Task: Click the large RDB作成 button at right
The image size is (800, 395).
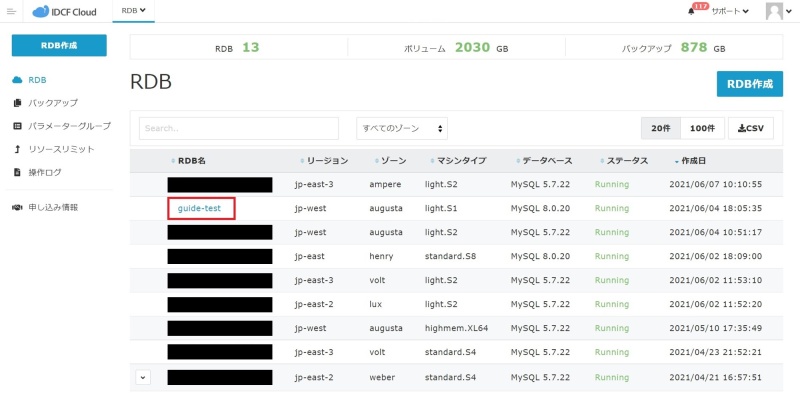Action: coord(749,84)
